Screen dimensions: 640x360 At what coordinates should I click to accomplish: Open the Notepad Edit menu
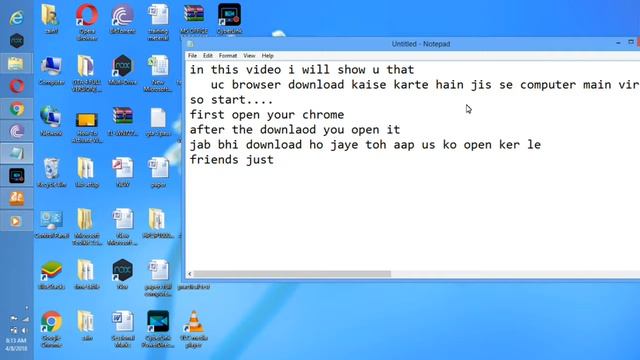pos(208,56)
